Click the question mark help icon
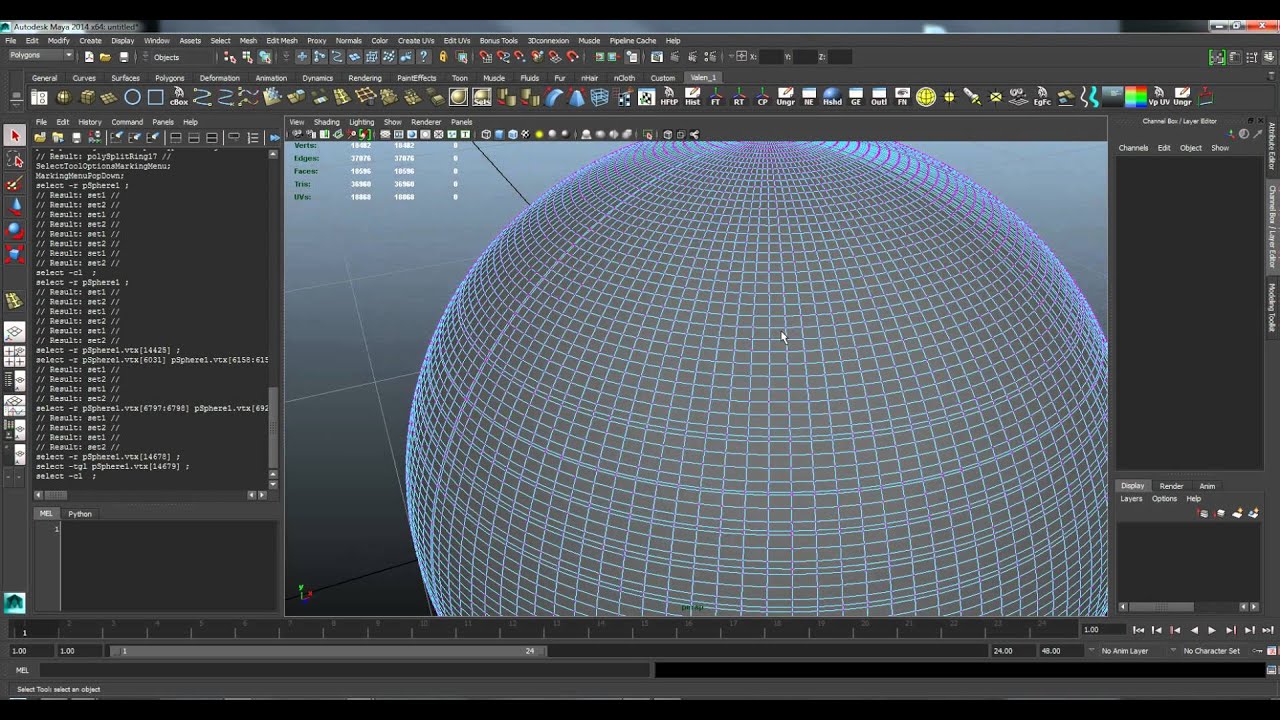 click(x=424, y=57)
